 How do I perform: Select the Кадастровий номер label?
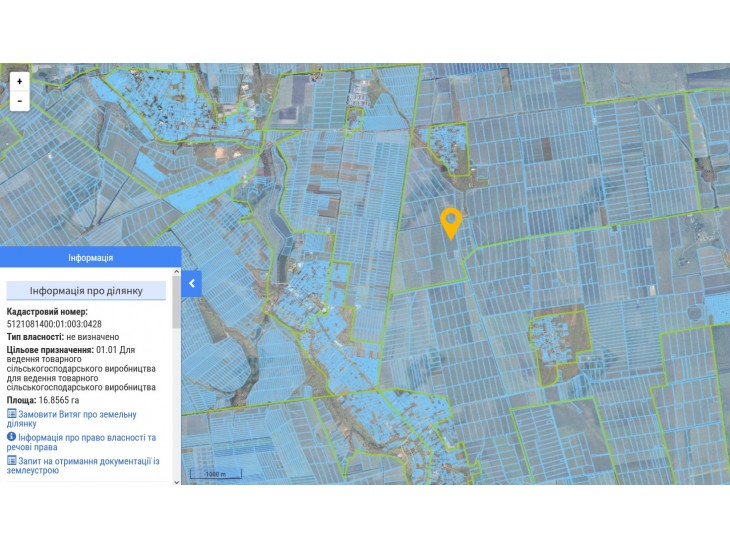point(47,312)
